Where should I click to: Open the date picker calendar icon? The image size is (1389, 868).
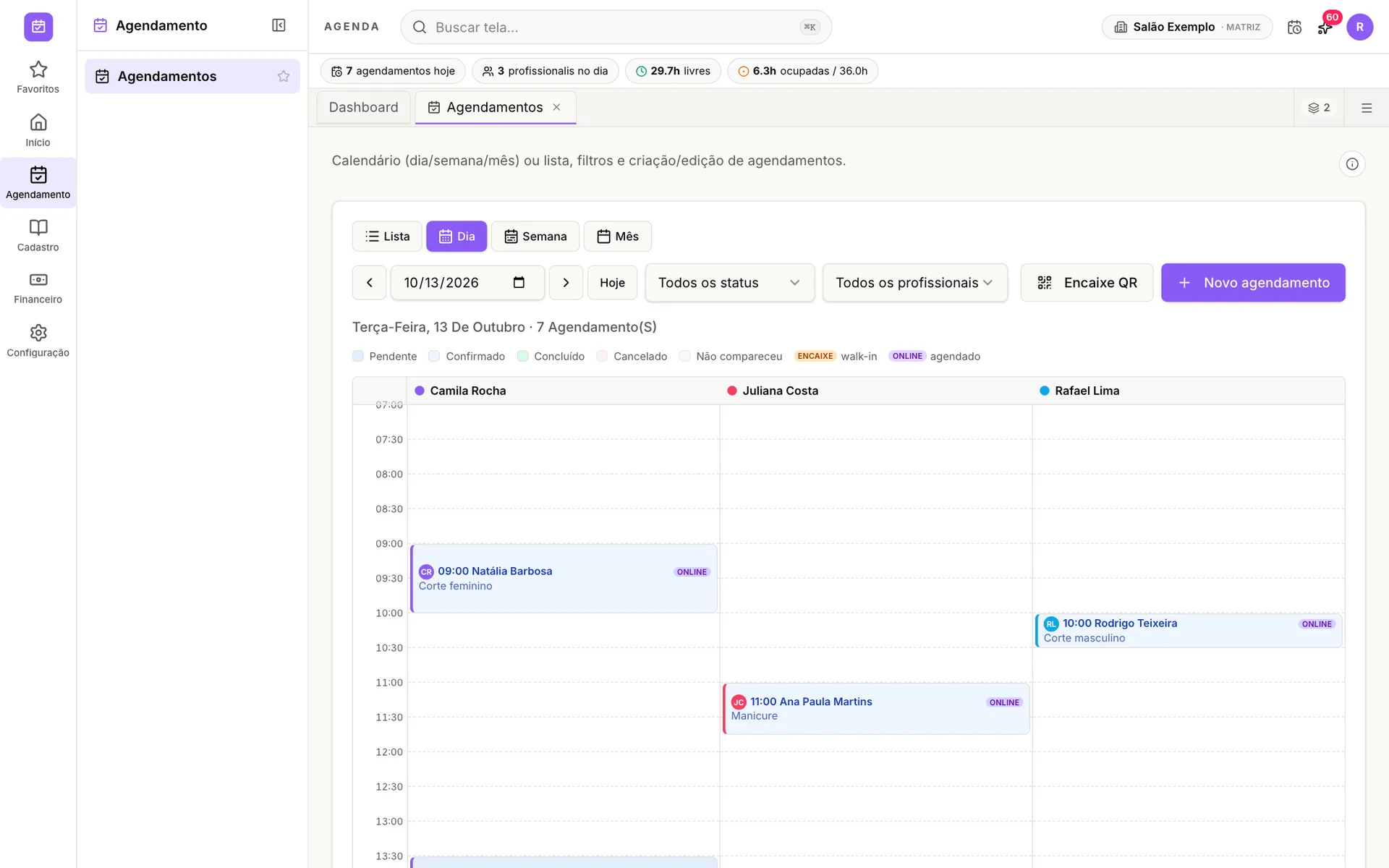pyautogui.click(x=519, y=282)
